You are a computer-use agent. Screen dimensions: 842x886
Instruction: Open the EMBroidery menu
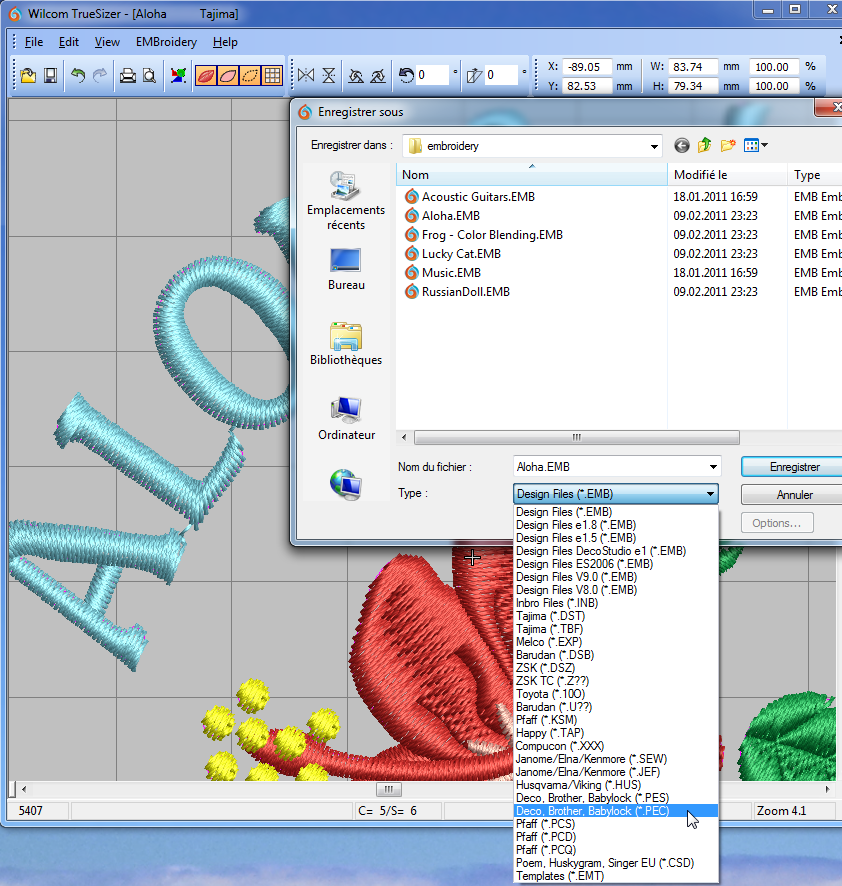[166, 42]
